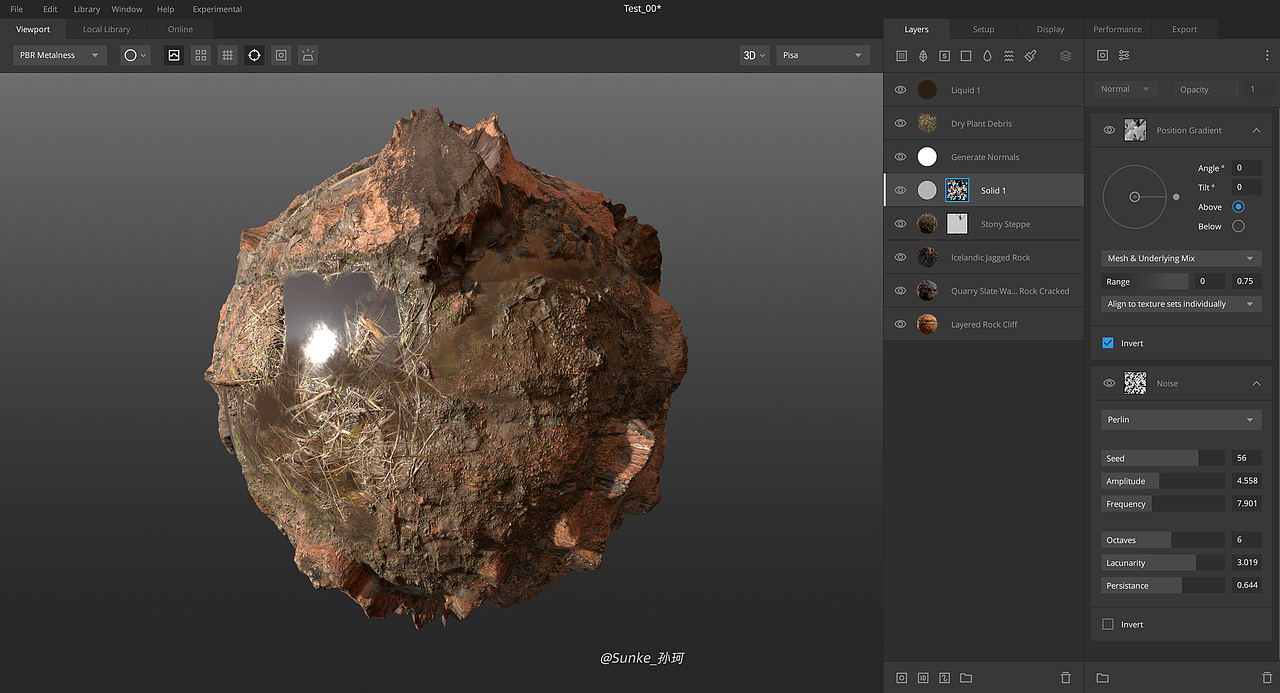Click the stacked layers icon
The width and height of the screenshot is (1280, 693).
(x=1066, y=56)
